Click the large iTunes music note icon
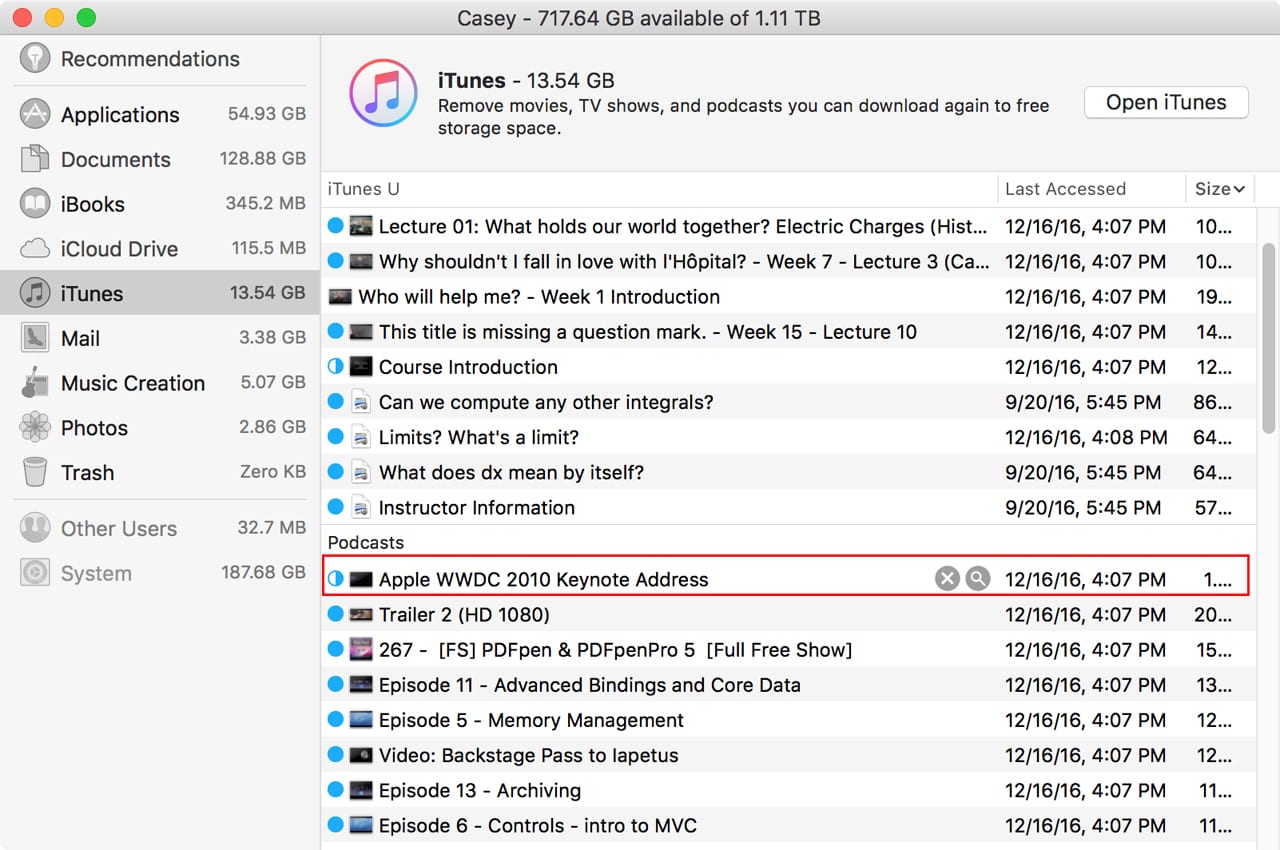This screenshot has width=1280, height=850. (383, 93)
